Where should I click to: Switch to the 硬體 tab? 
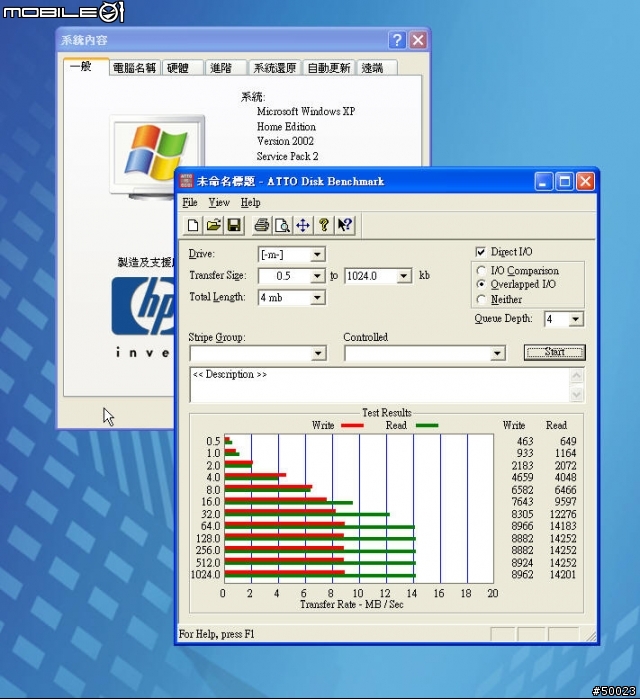183,68
